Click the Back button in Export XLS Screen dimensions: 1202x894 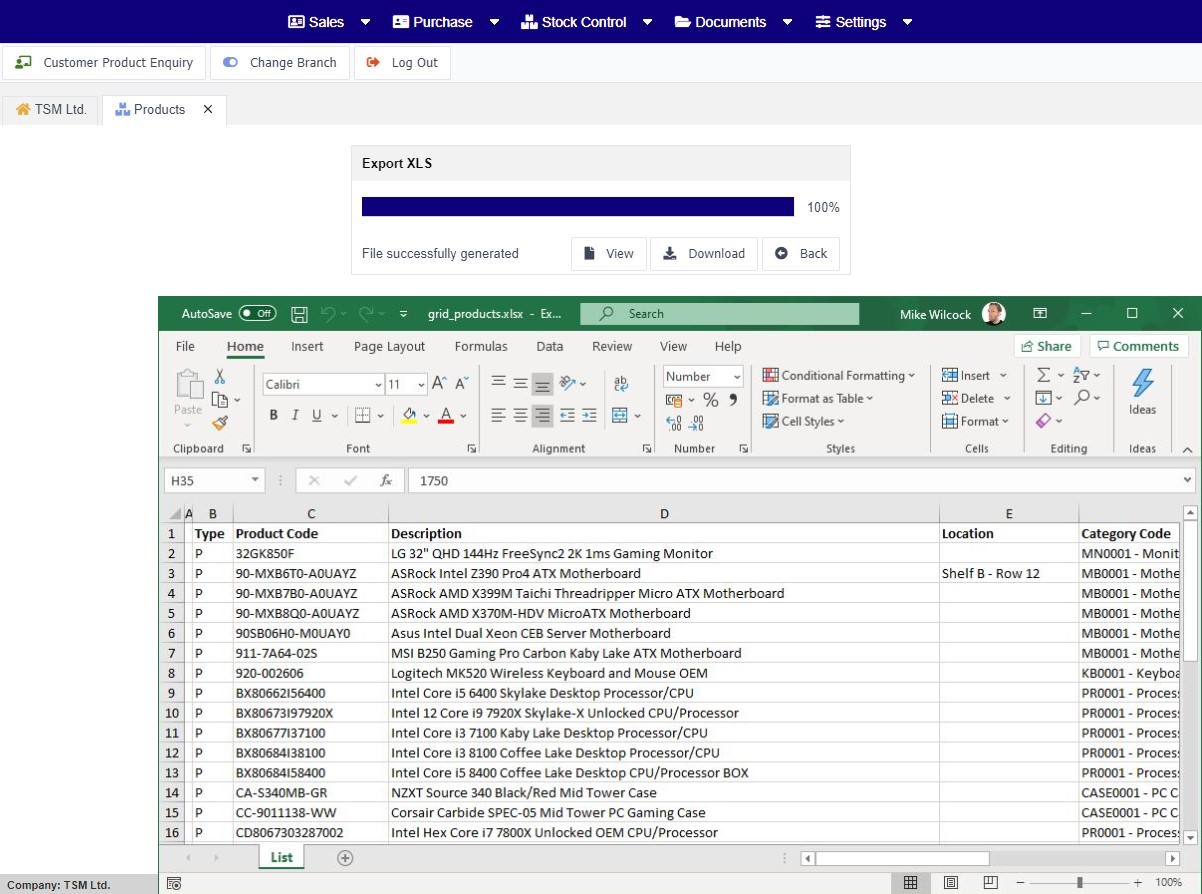801,254
